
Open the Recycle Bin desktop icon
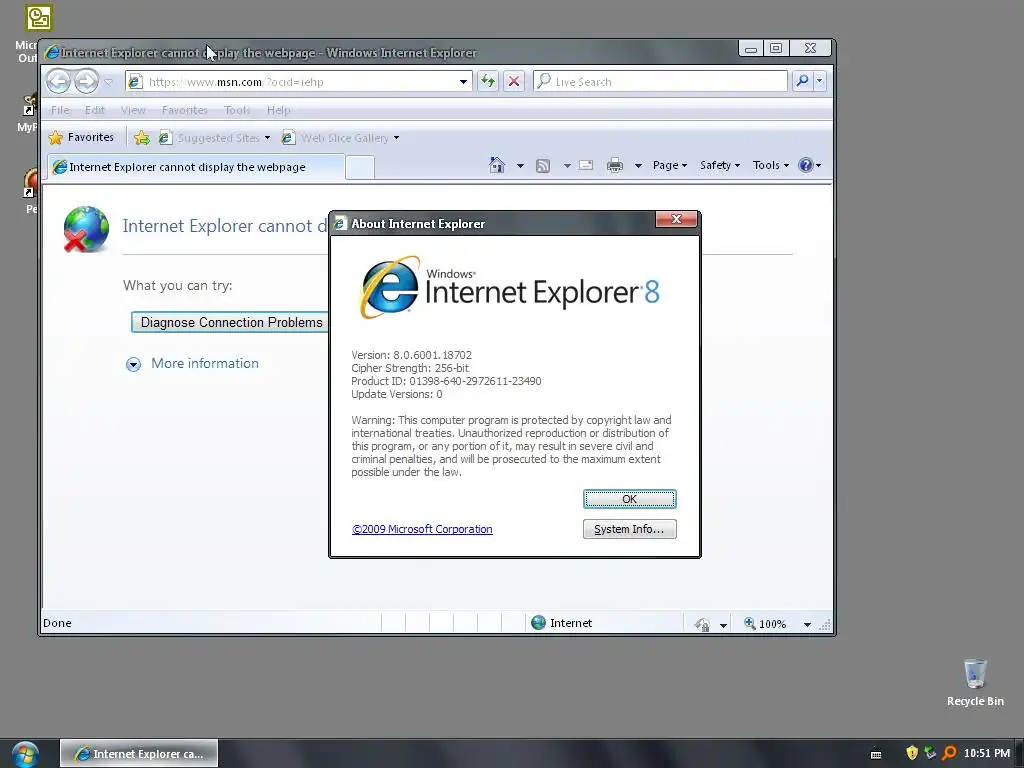[x=975, y=683]
